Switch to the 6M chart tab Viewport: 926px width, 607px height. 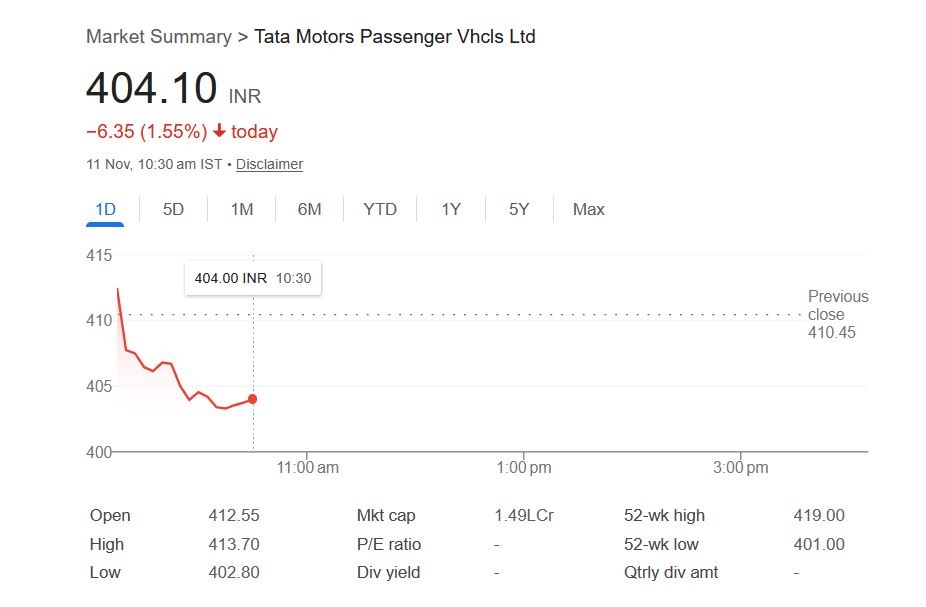[x=309, y=209]
